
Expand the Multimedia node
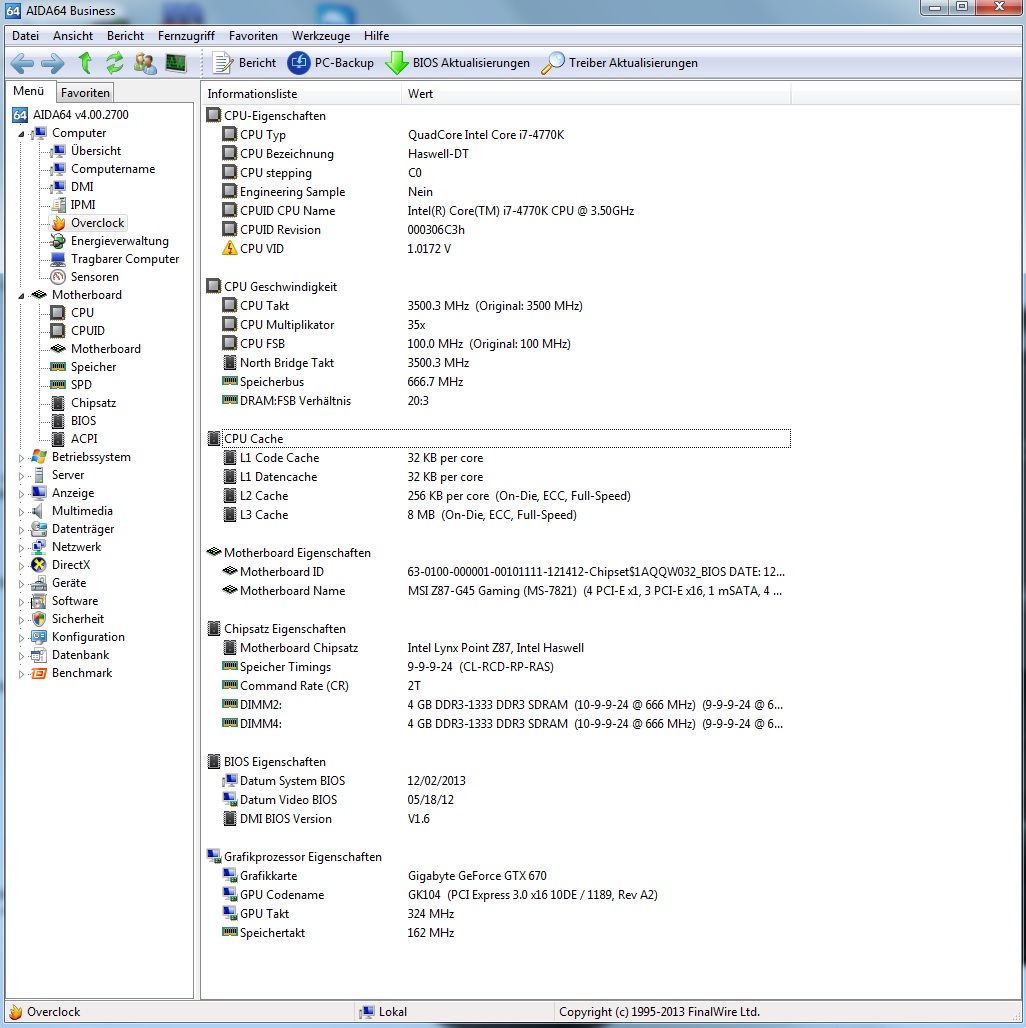[21, 512]
